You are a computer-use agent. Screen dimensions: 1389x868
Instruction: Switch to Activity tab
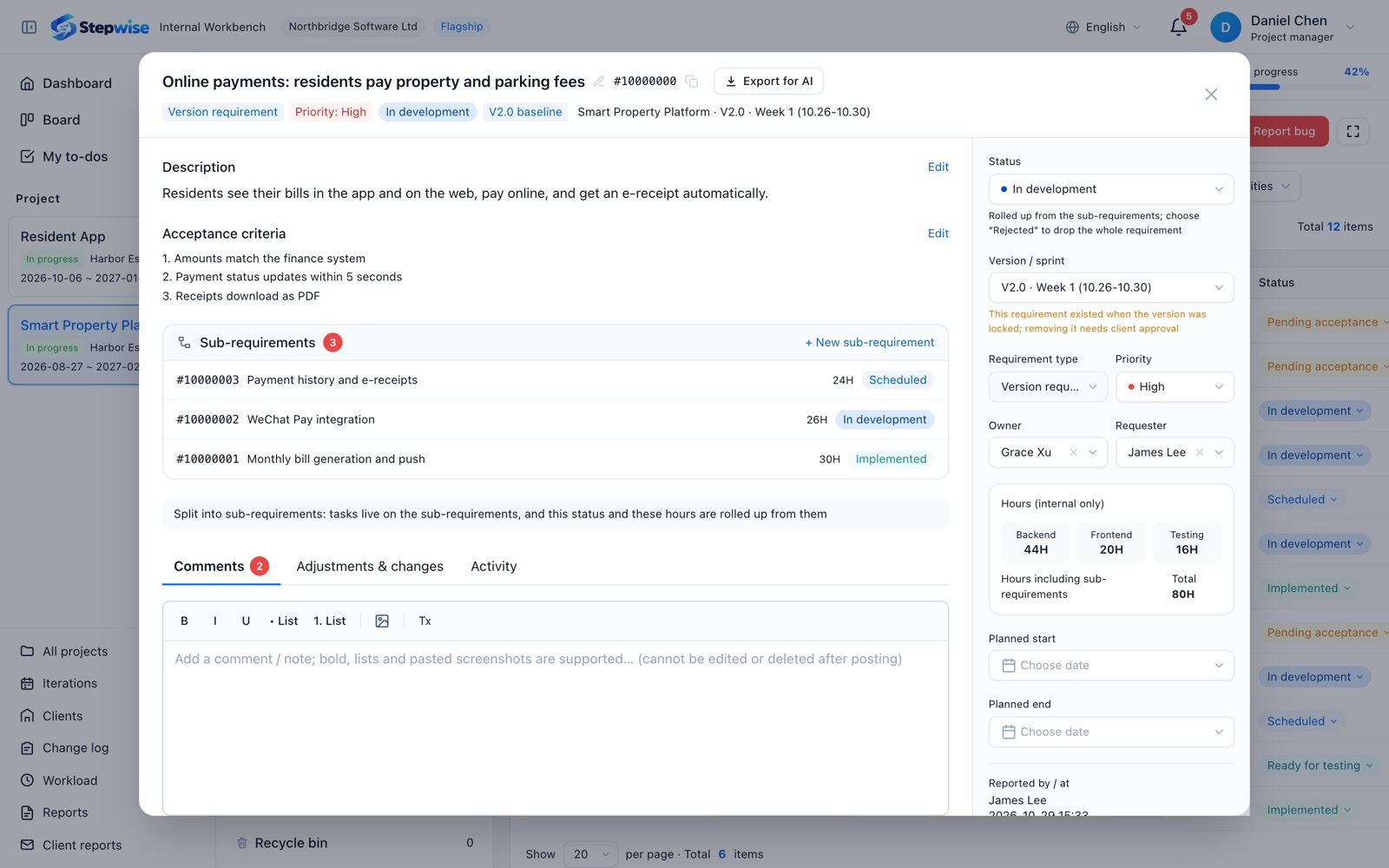click(x=493, y=566)
